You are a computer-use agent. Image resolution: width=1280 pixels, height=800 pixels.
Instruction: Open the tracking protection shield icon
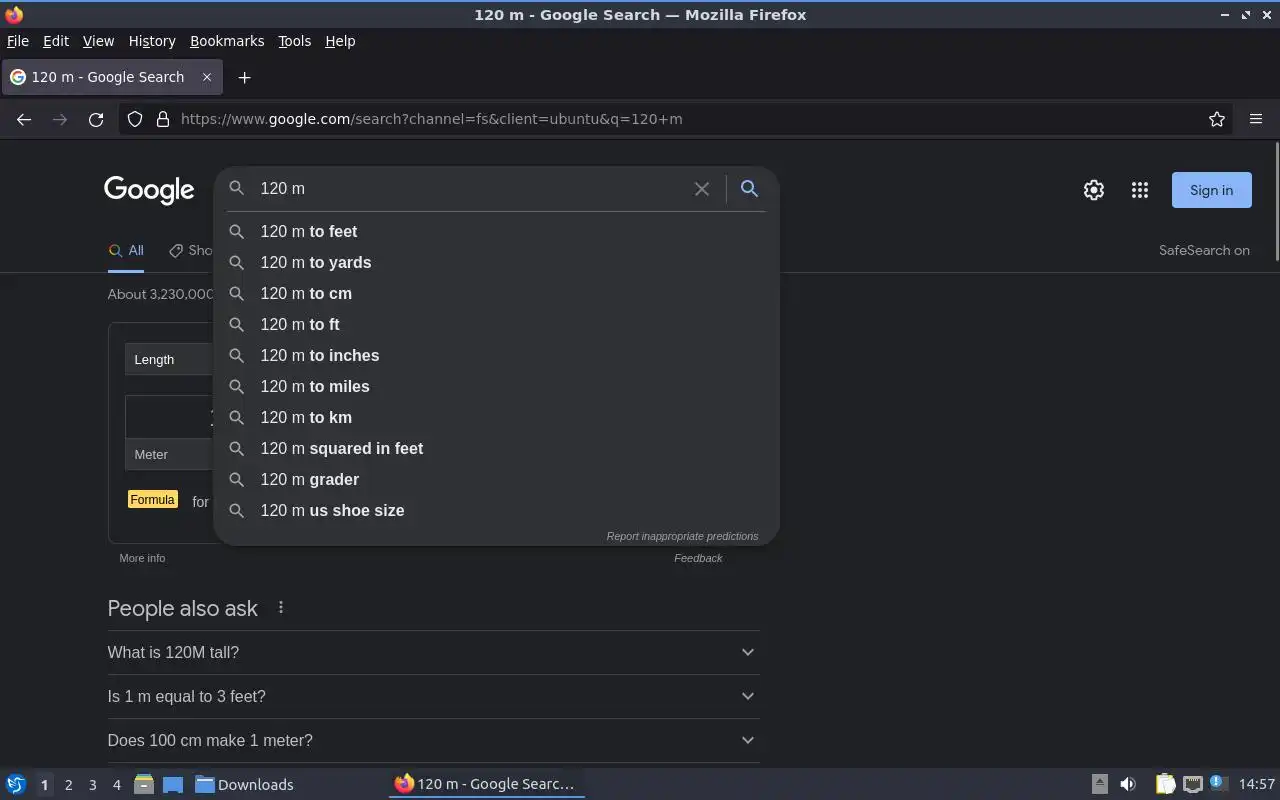click(x=135, y=119)
